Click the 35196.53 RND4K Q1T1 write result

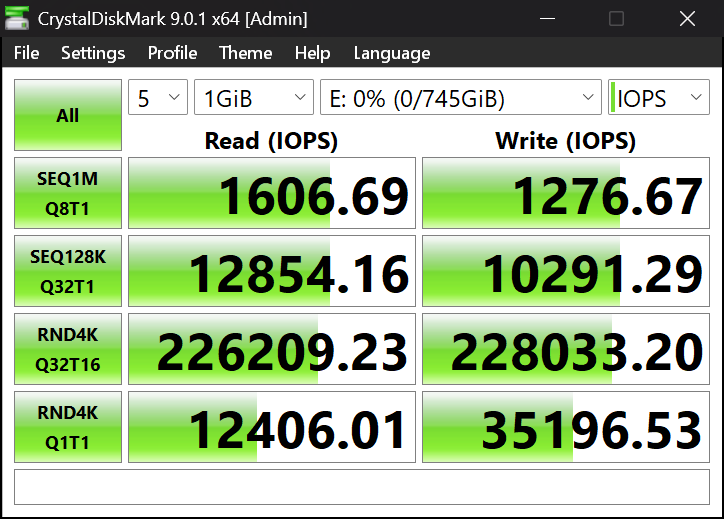566,427
